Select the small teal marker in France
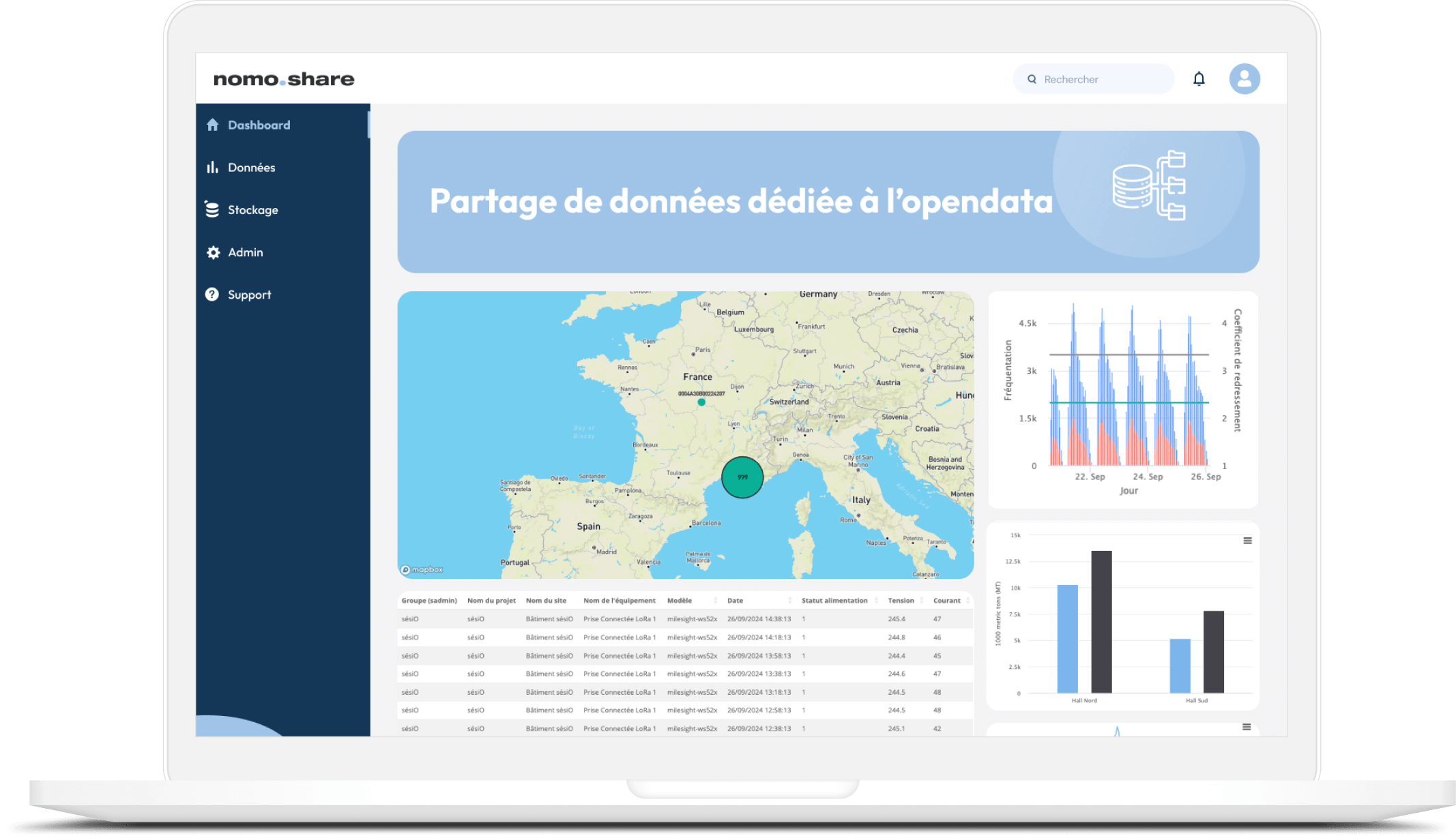 tap(701, 402)
